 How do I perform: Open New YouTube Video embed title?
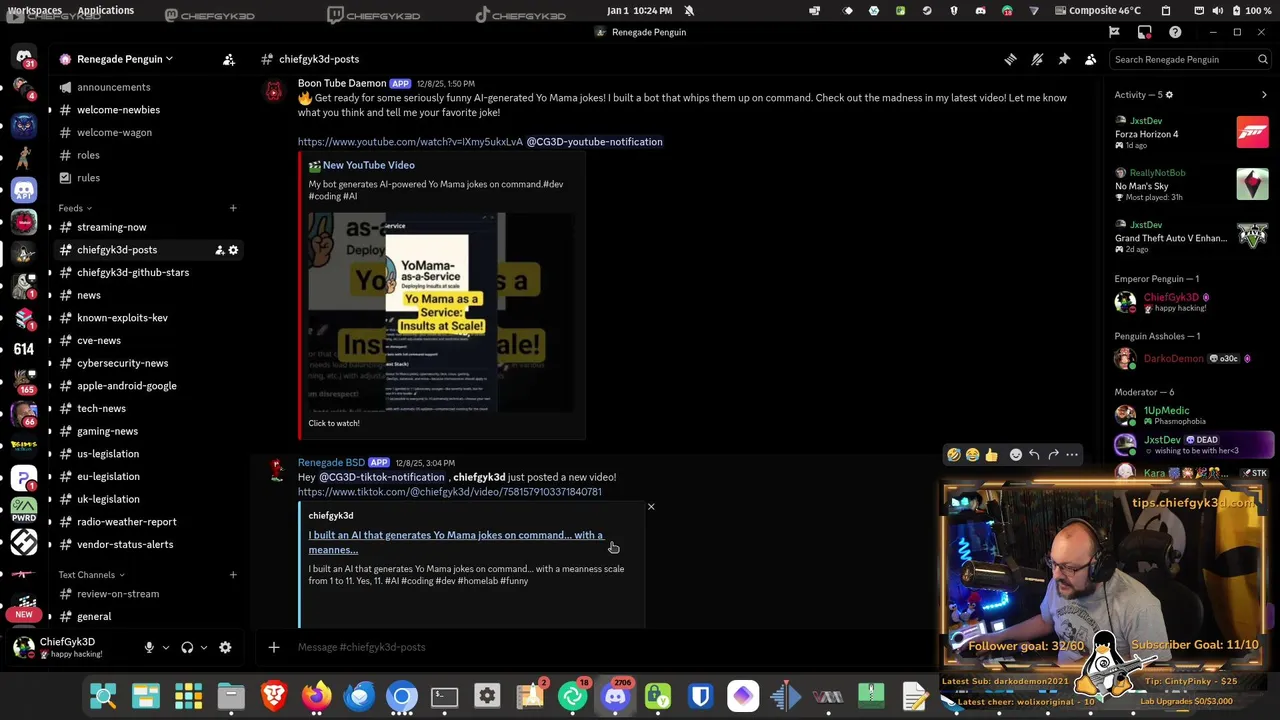[x=368, y=165]
